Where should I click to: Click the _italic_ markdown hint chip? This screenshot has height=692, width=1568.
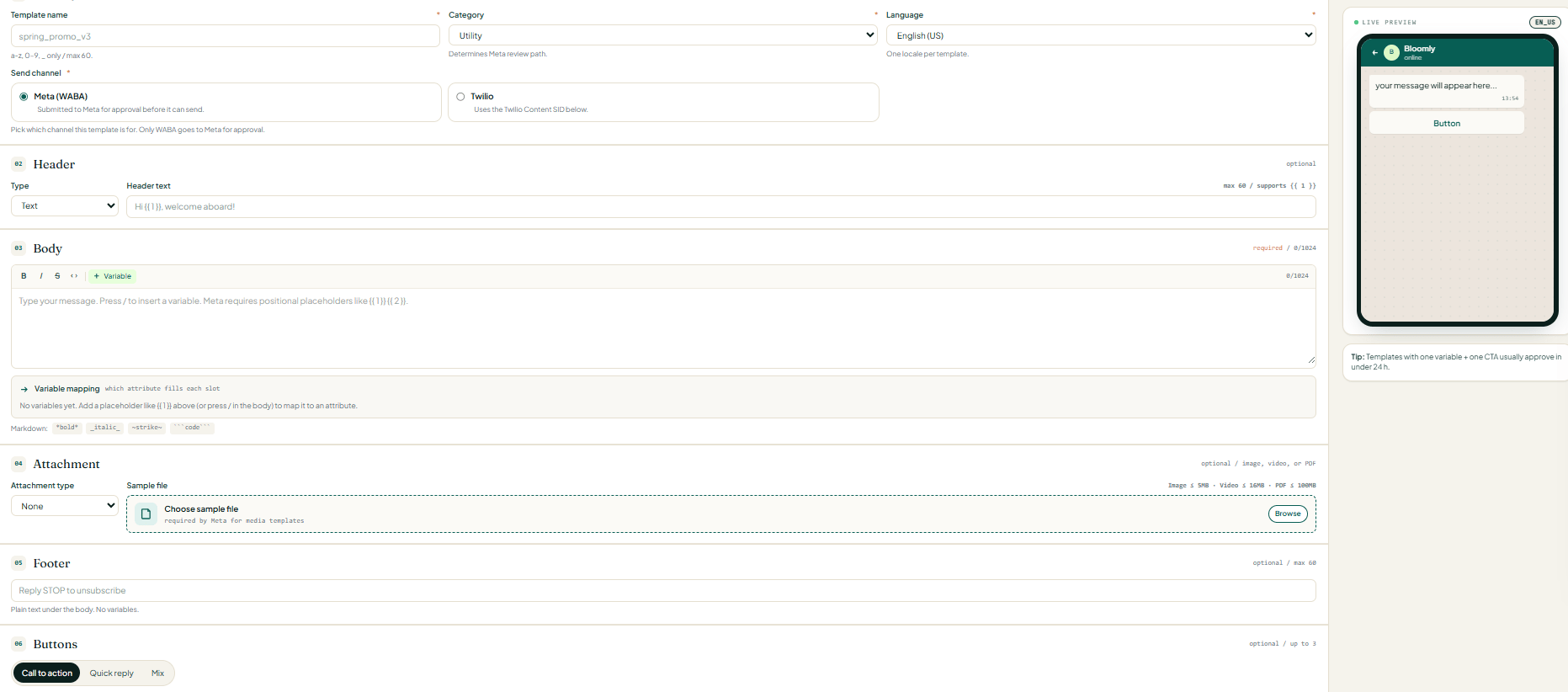(105, 428)
